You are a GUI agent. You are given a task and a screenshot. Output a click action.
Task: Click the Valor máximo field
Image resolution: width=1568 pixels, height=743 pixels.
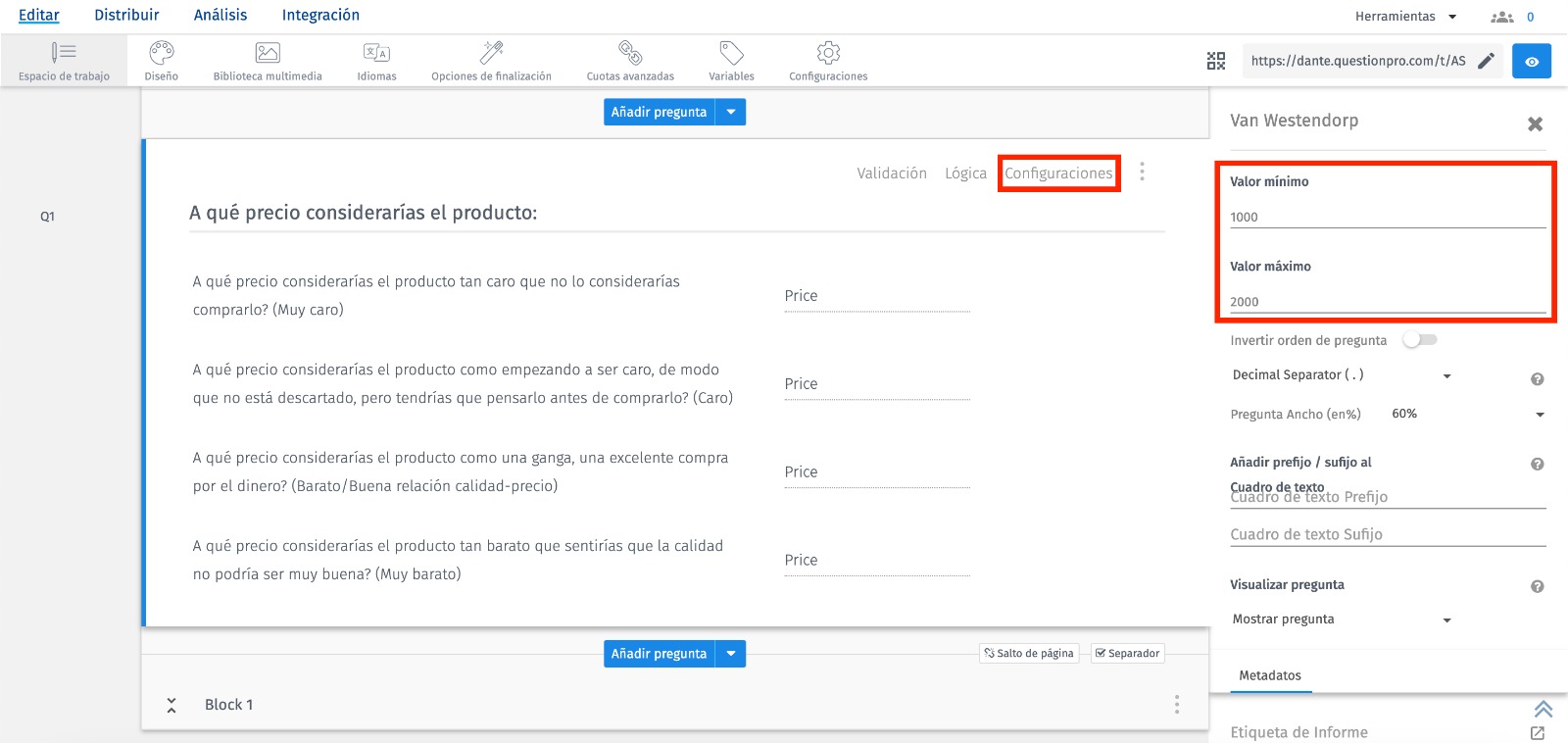pyautogui.click(x=1388, y=302)
